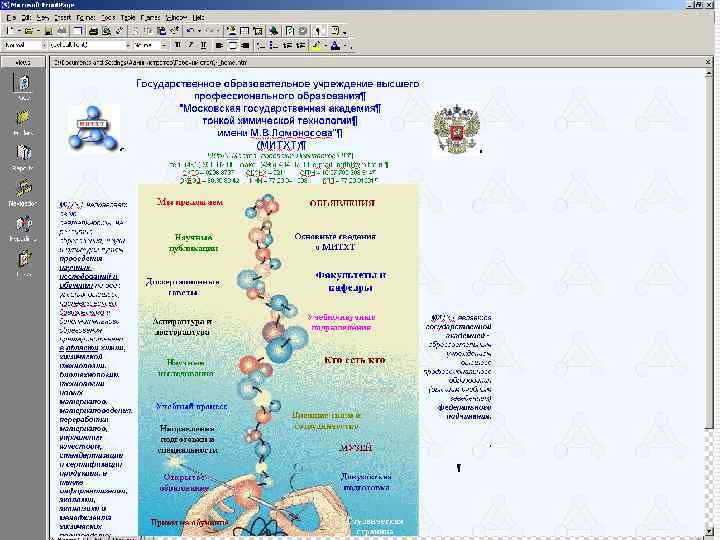Open the Format menu
The width and height of the screenshot is (720, 540).
tap(86, 17)
